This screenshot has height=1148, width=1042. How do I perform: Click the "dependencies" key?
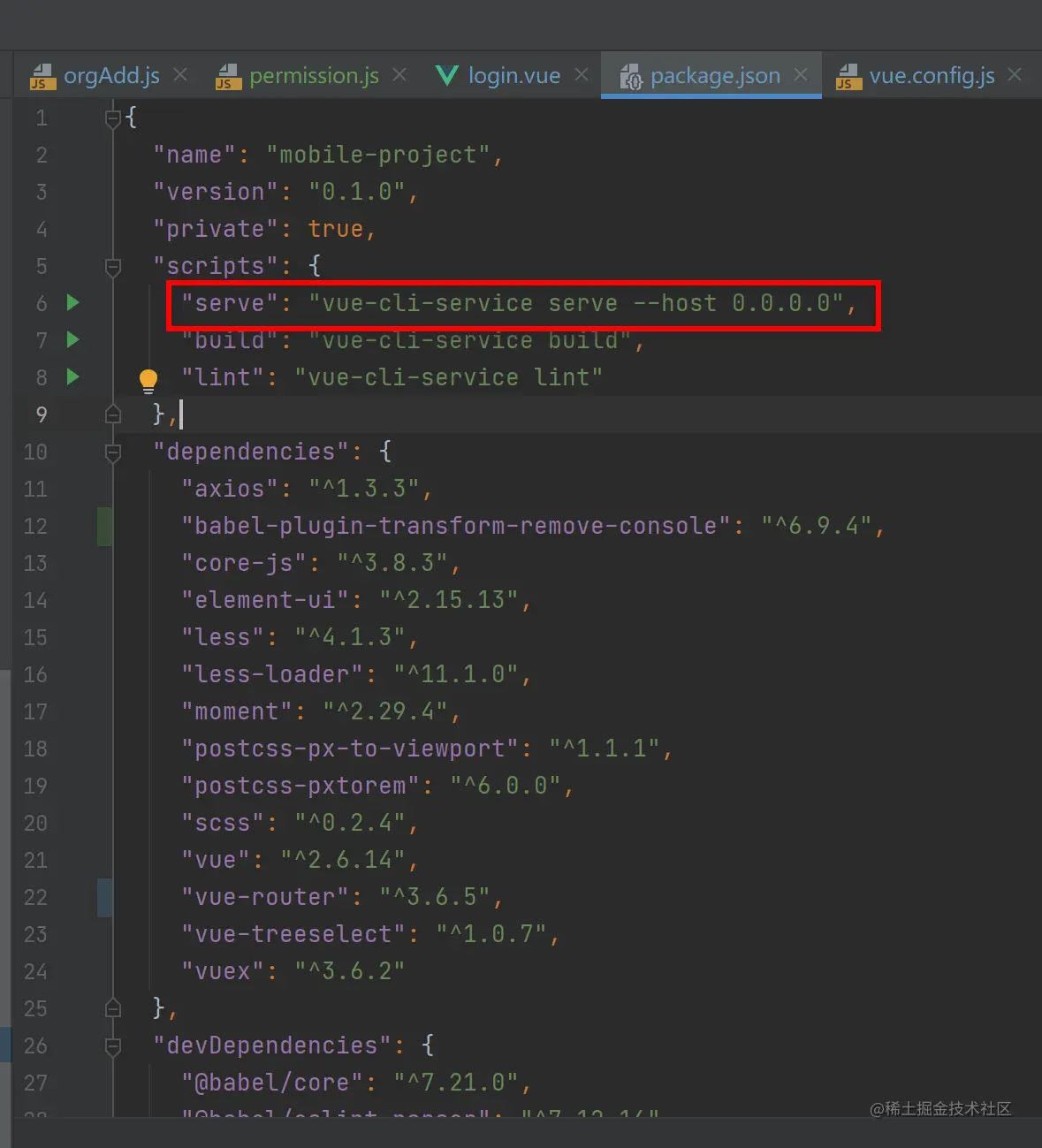[251, 452]
